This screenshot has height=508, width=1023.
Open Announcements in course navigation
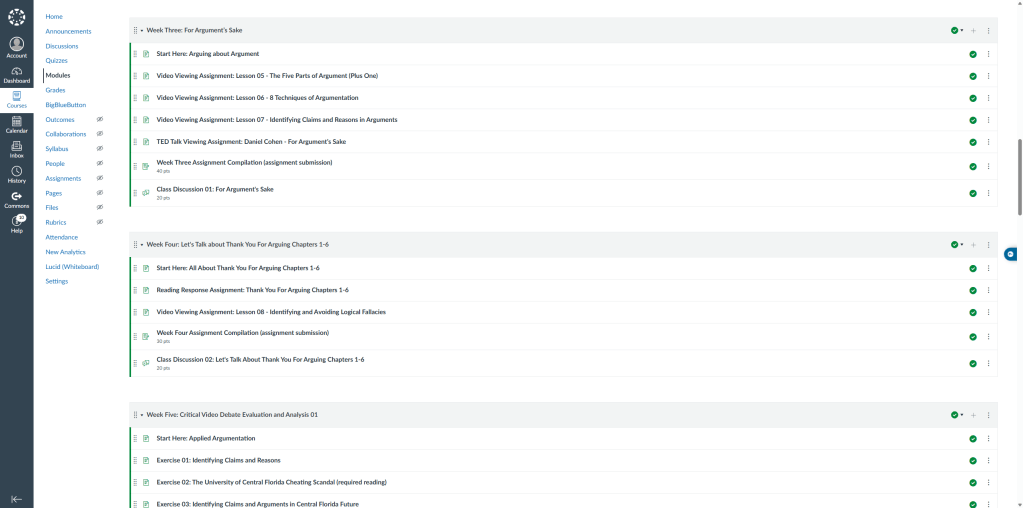pyautogui.click(x=68, y=31)
